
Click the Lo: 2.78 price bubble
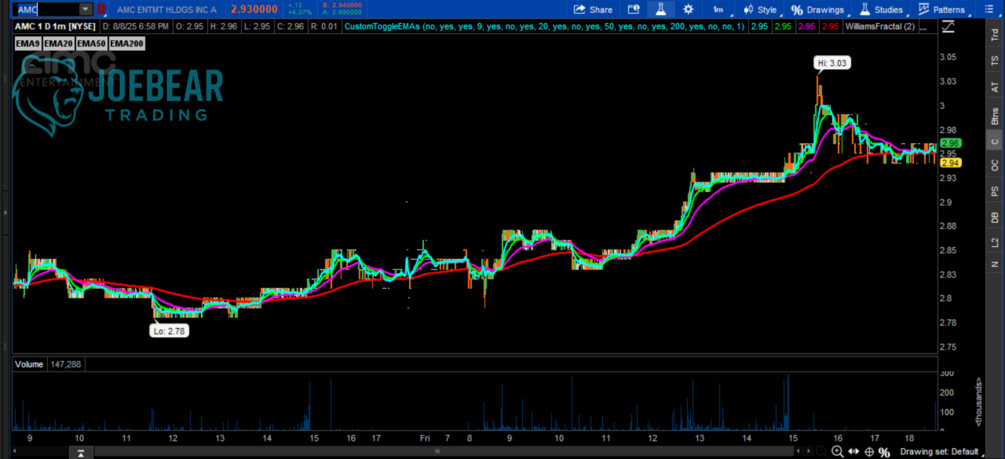tap(170, 331)
